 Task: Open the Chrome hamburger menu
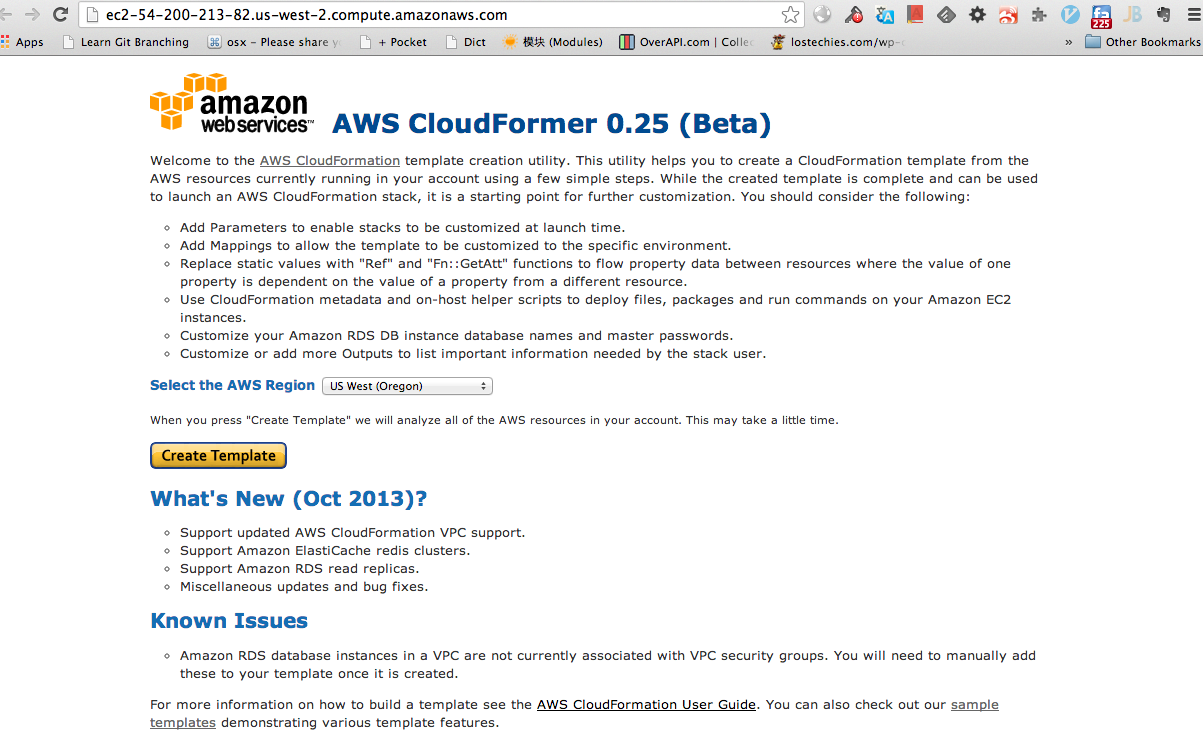tap(1192, 15)
